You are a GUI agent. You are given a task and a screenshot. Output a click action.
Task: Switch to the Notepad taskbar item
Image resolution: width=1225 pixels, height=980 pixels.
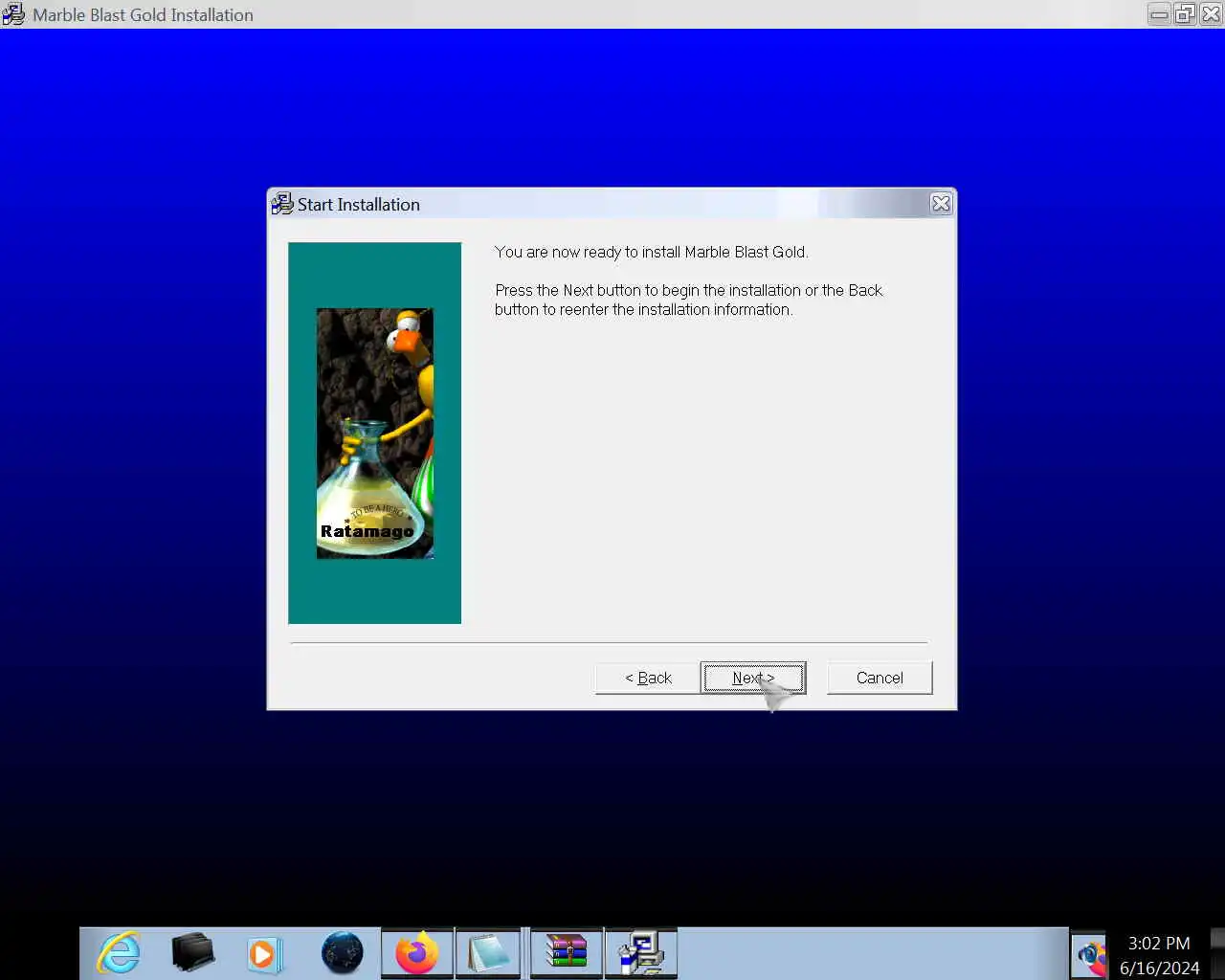(489, 953)
